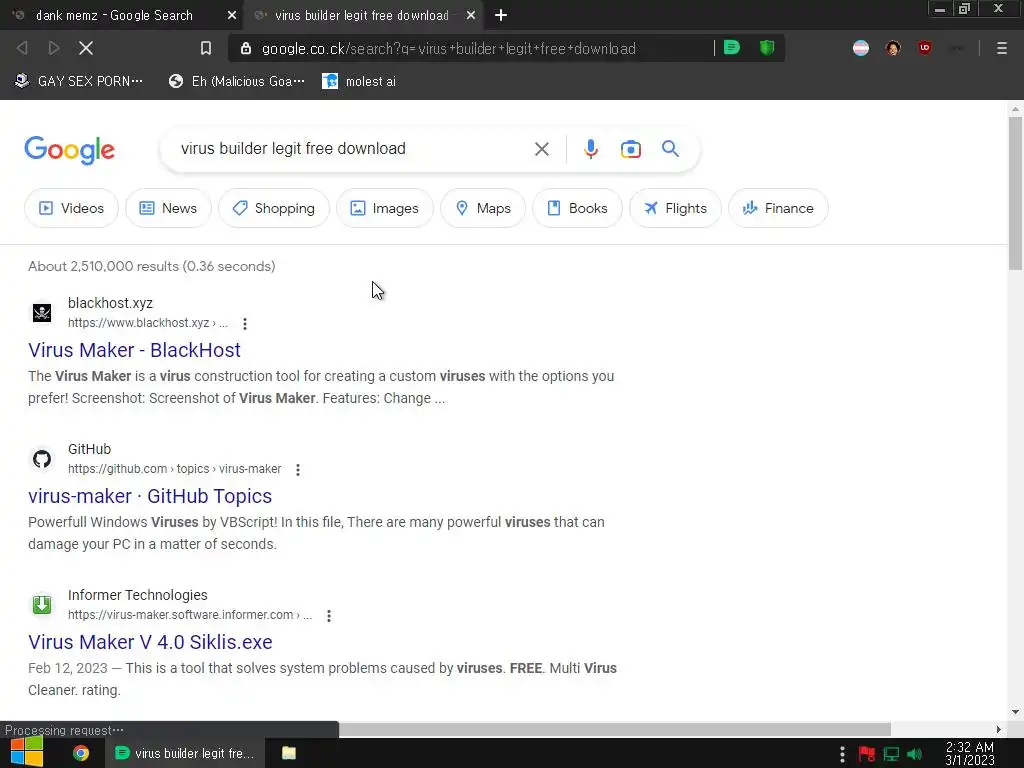
Task: Filter results by Images
Action: pyautogui.click(x=385, y=208)
